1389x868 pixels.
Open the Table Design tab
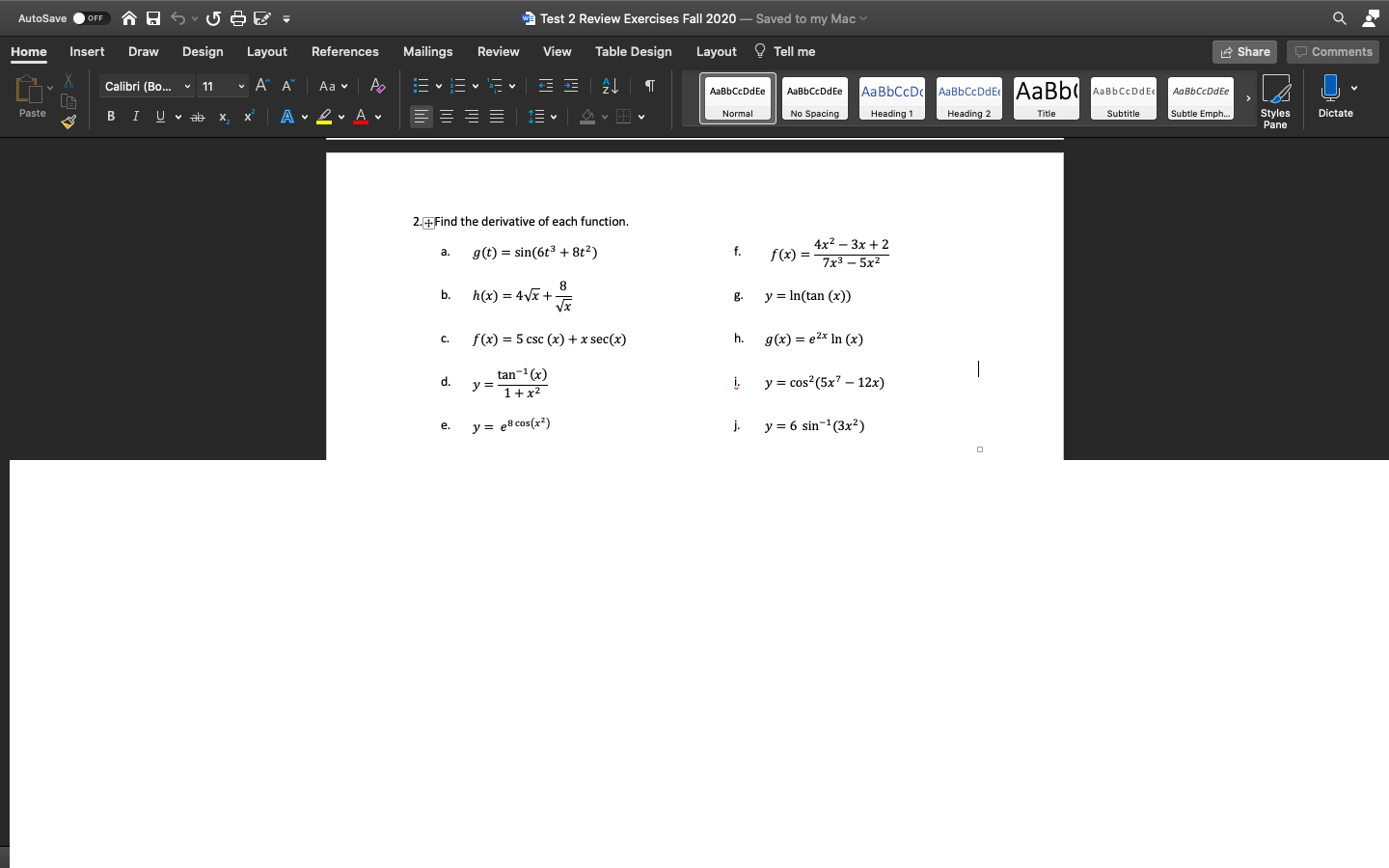633,51
